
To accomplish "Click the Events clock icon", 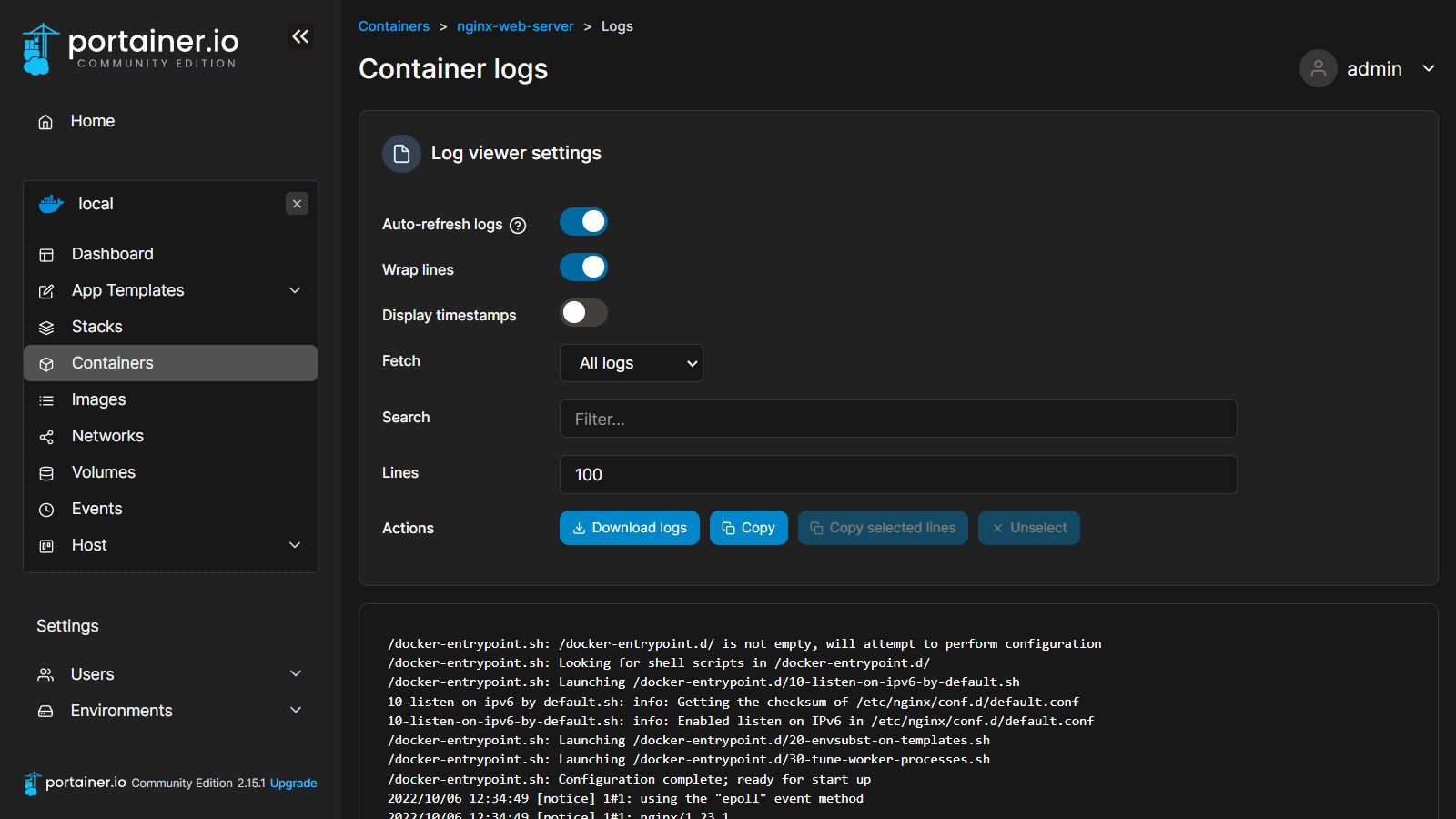I will tap(46, 510).
